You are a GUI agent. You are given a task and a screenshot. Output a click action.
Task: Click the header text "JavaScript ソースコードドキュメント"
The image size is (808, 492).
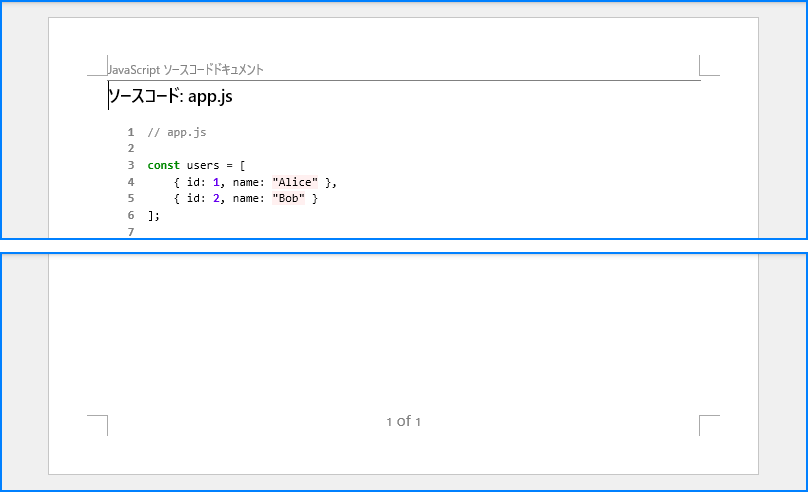(x=186, y=70)
